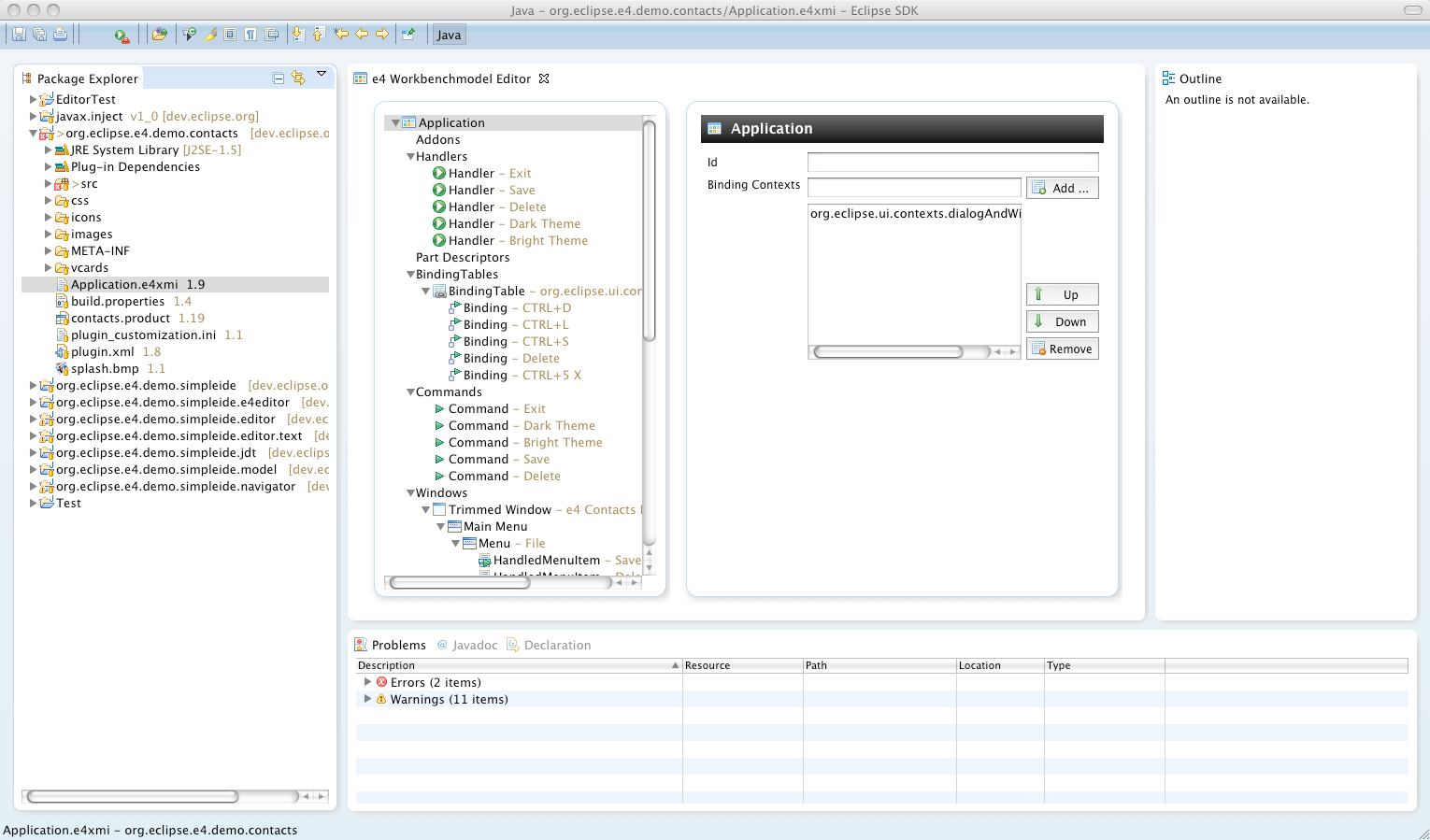
Task: Collapse the org.eclipse.e4.demo.contacts project
Action: click(x=33, y=134)
